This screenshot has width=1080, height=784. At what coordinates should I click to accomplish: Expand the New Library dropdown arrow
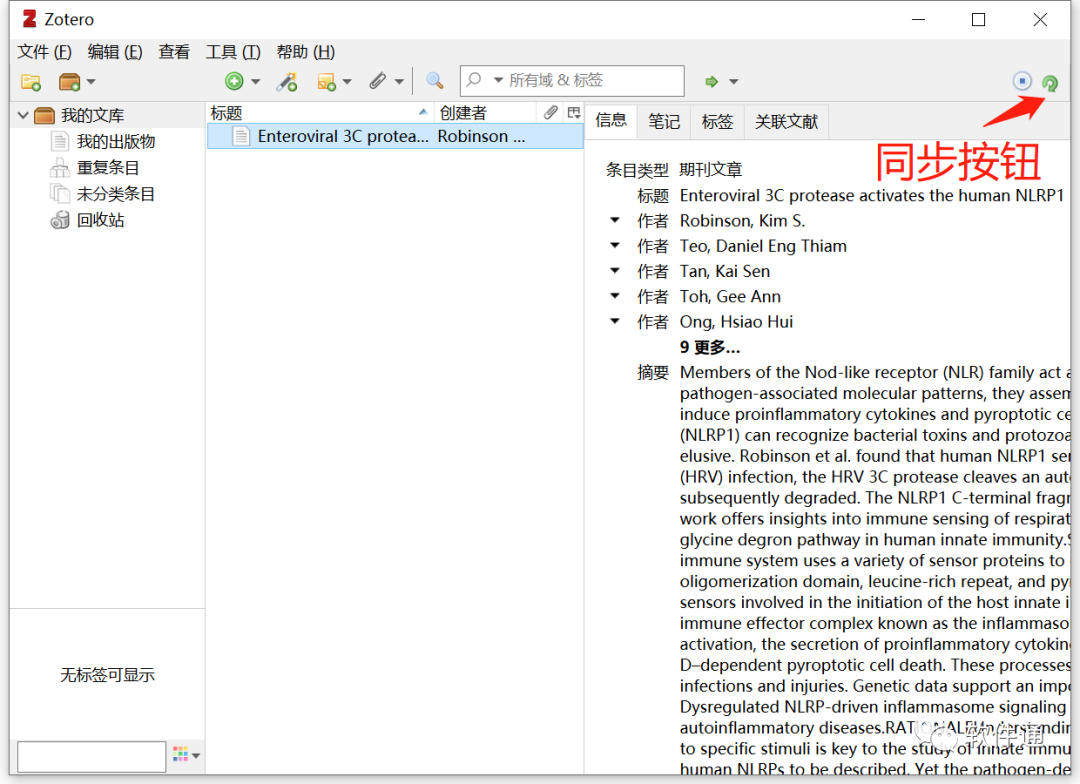pos(91,82)
